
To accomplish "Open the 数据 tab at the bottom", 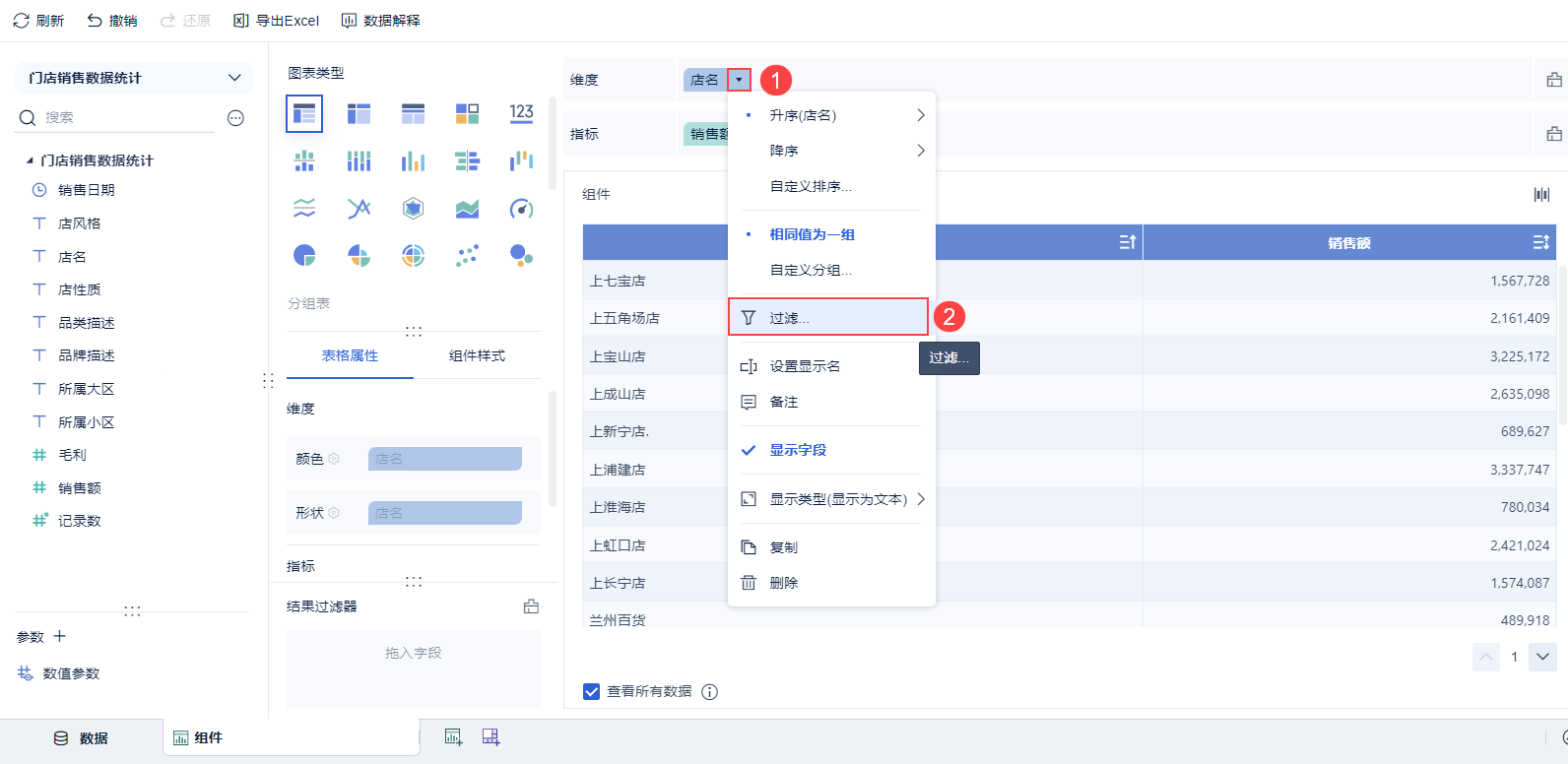I will [82, 738].
